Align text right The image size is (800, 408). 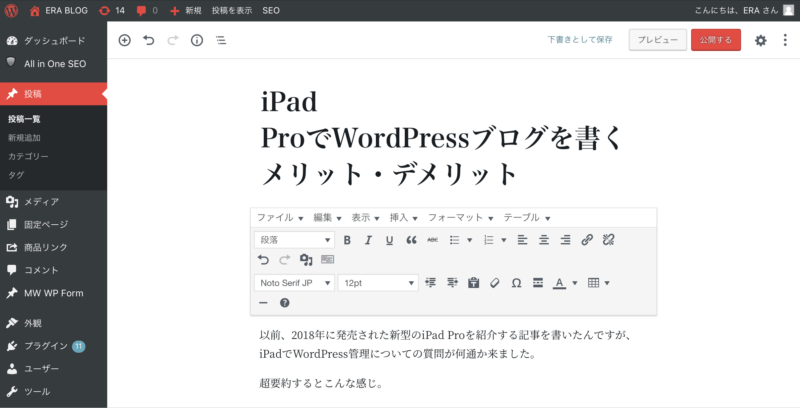(565, 240)
